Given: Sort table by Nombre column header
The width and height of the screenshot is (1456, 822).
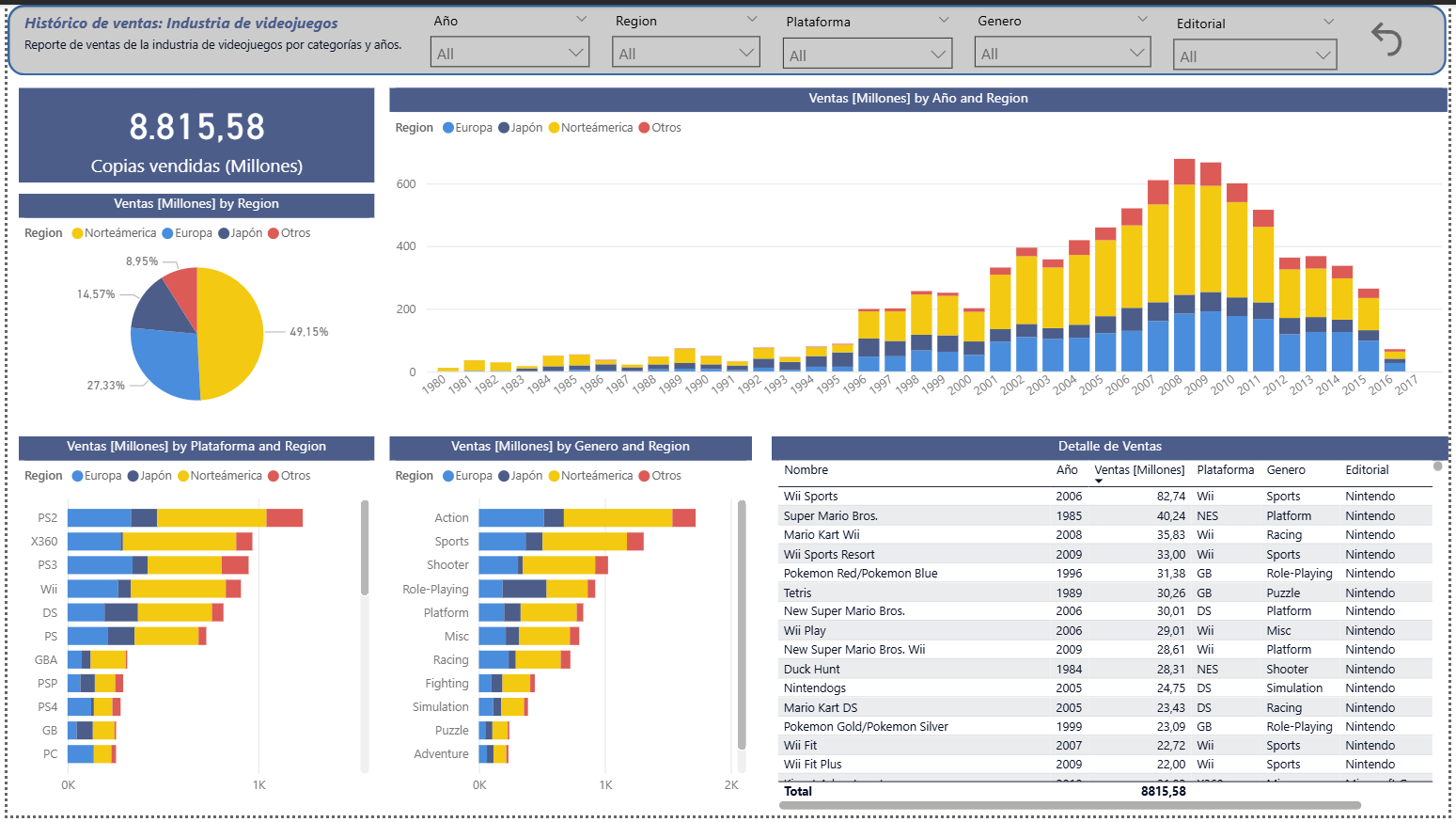Looking at the screenshot, I should click(806, 470).
